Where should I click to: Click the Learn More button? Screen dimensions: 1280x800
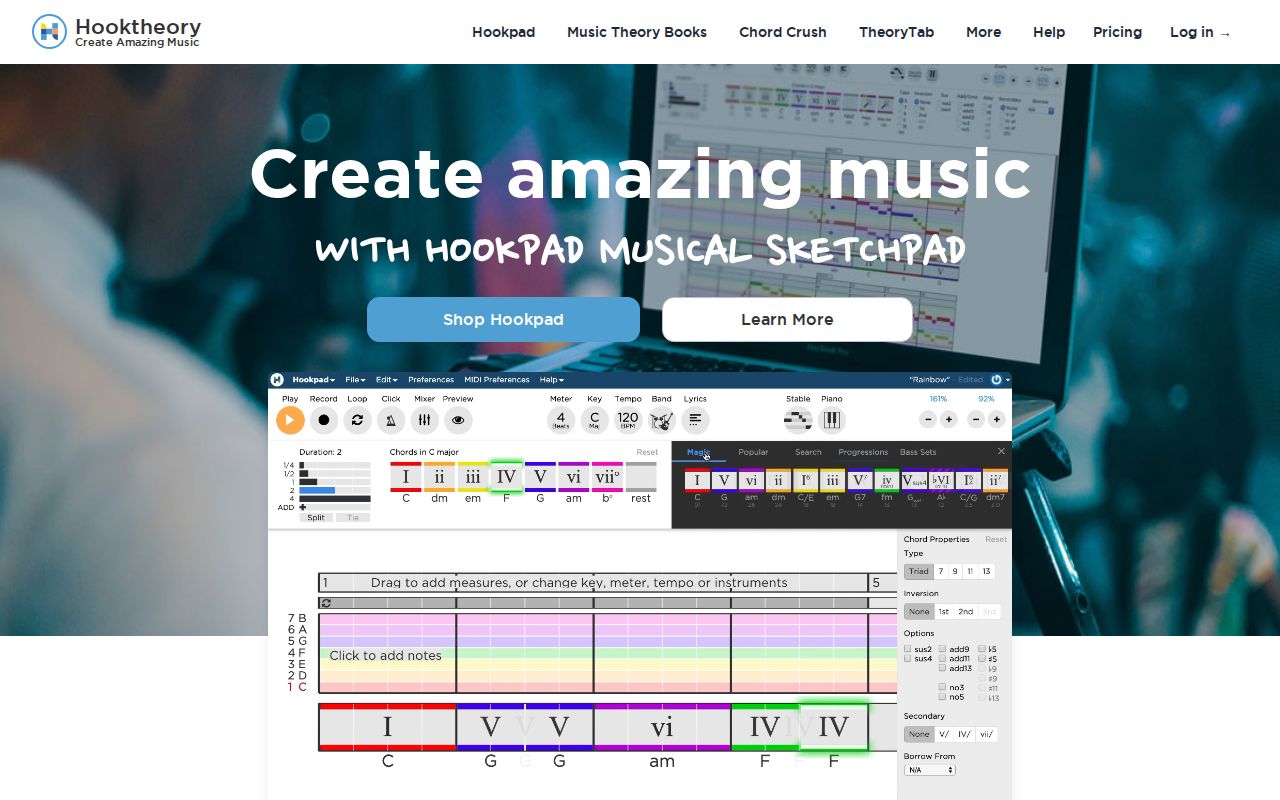point(787,319)
